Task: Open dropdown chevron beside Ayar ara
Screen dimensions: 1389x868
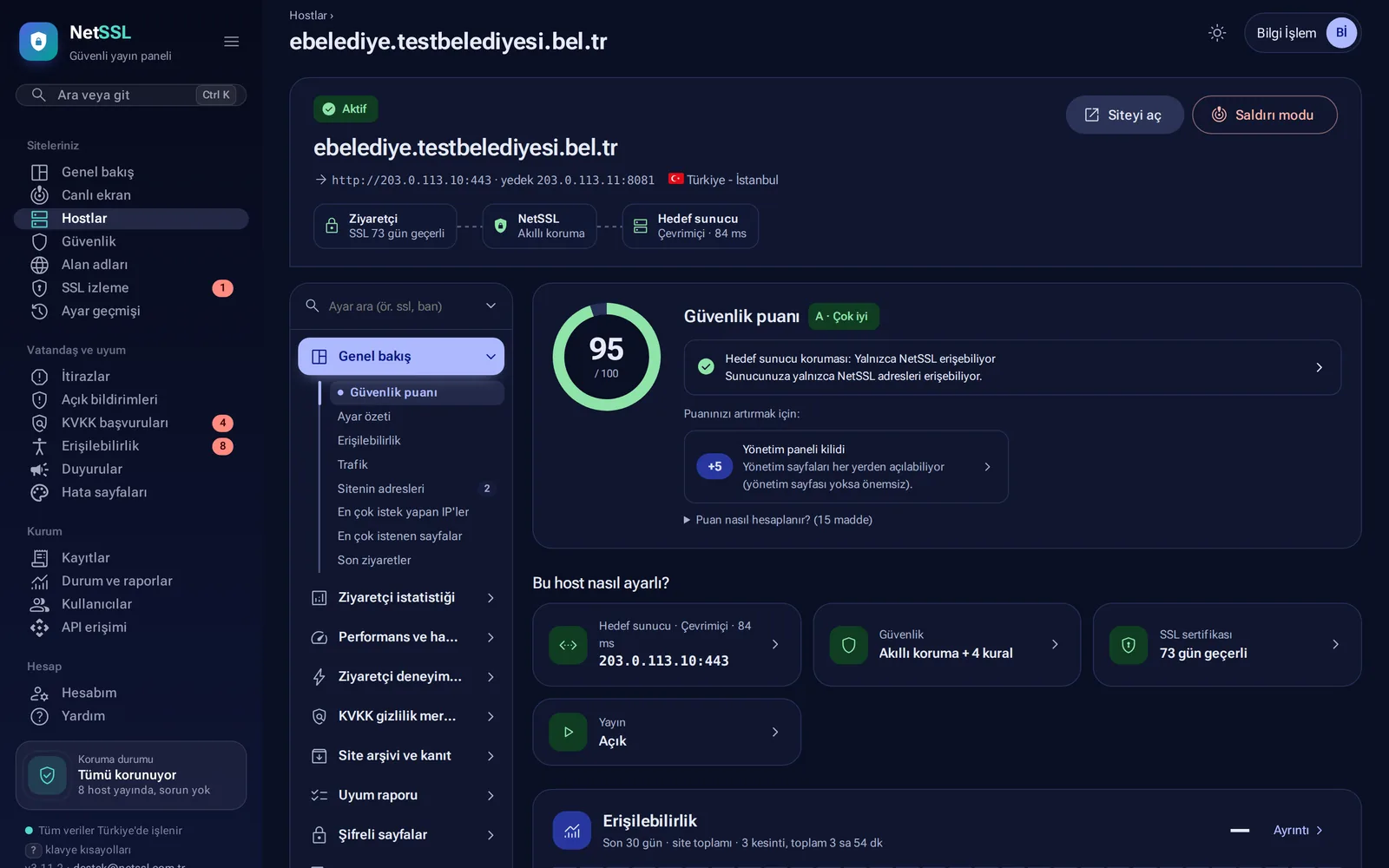Action: click(490, 306)
